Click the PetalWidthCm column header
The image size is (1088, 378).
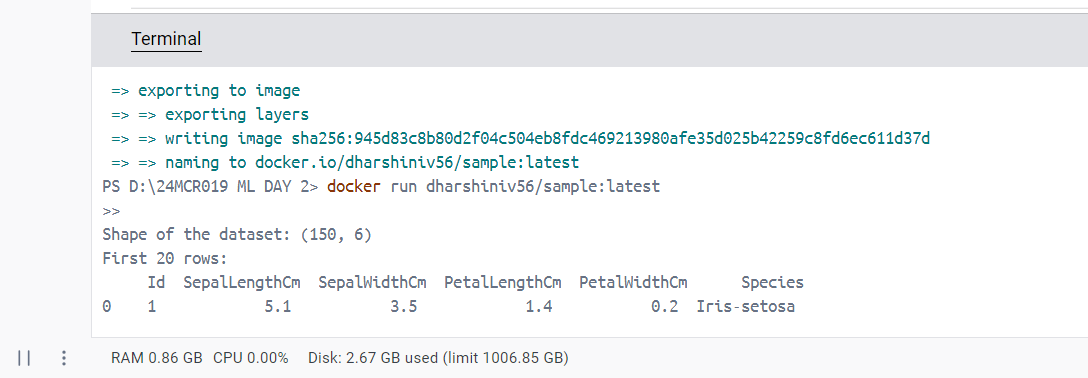634,283
